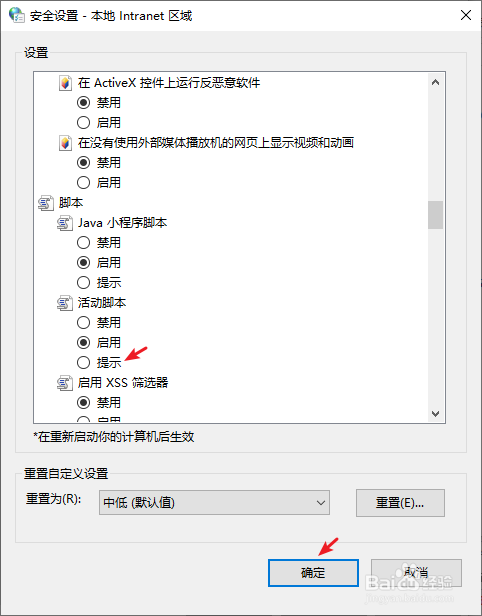Click the scroll down arrow of settings list

click(435, 413)
